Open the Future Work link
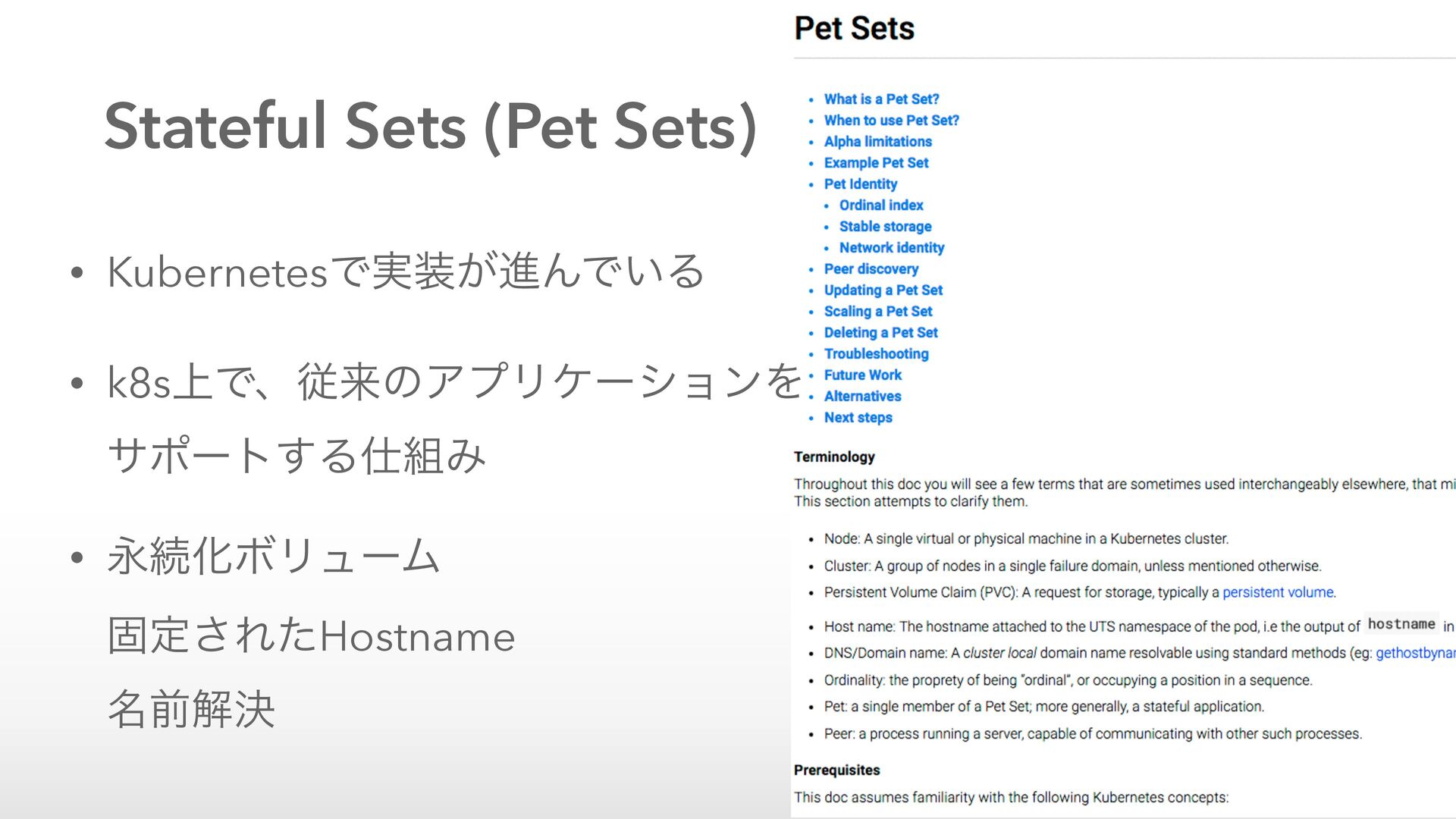 [x=862, y=375]
